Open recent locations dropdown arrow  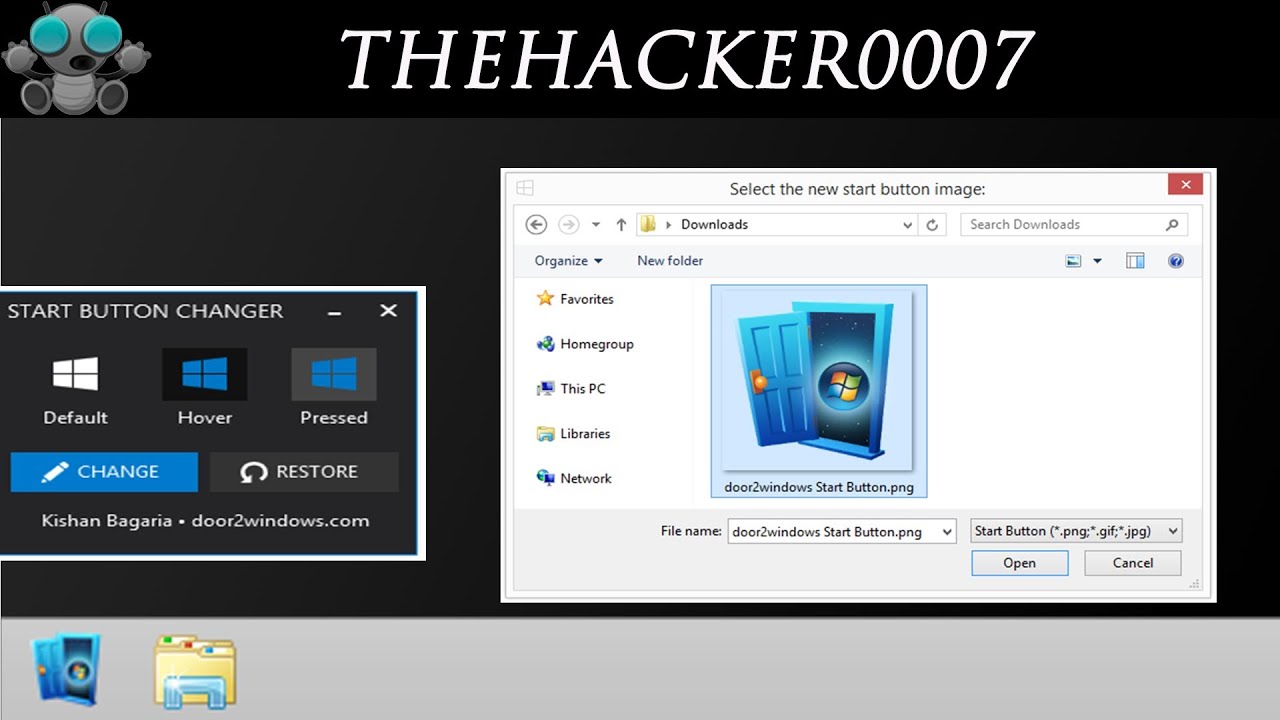596,225
